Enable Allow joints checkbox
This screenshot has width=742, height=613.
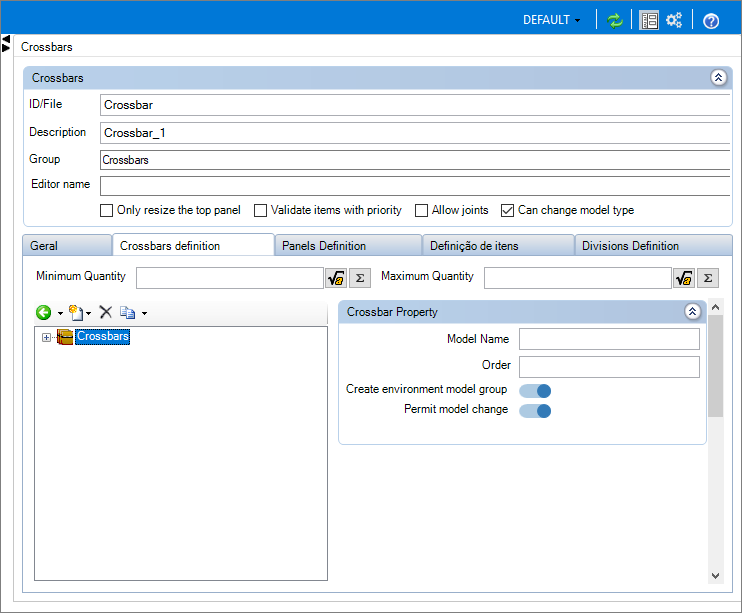(421, 210)
